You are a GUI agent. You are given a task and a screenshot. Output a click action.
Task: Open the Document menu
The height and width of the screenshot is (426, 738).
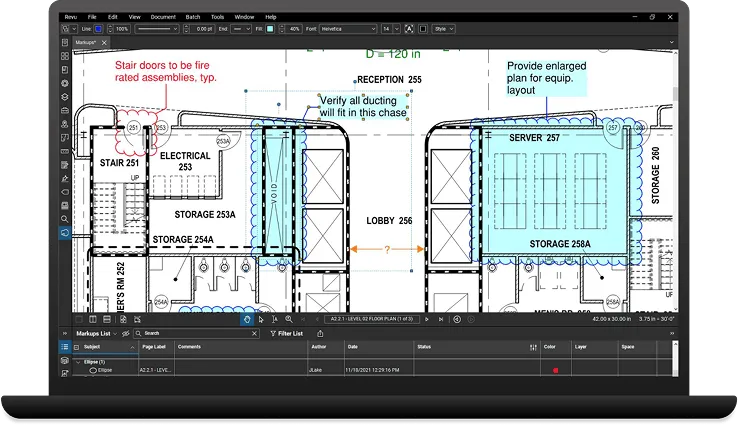point(163,17)
